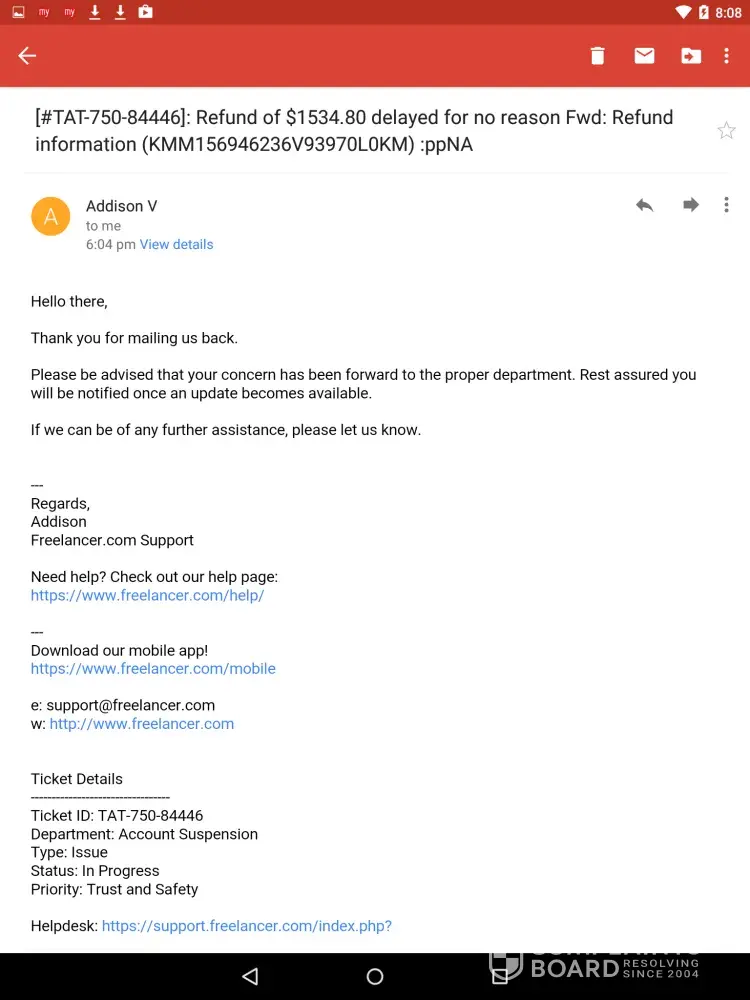Viewport: 750px width, 1000px height.
Task: Open the freelancer.com/help link
Action: [x=147, y=595]
